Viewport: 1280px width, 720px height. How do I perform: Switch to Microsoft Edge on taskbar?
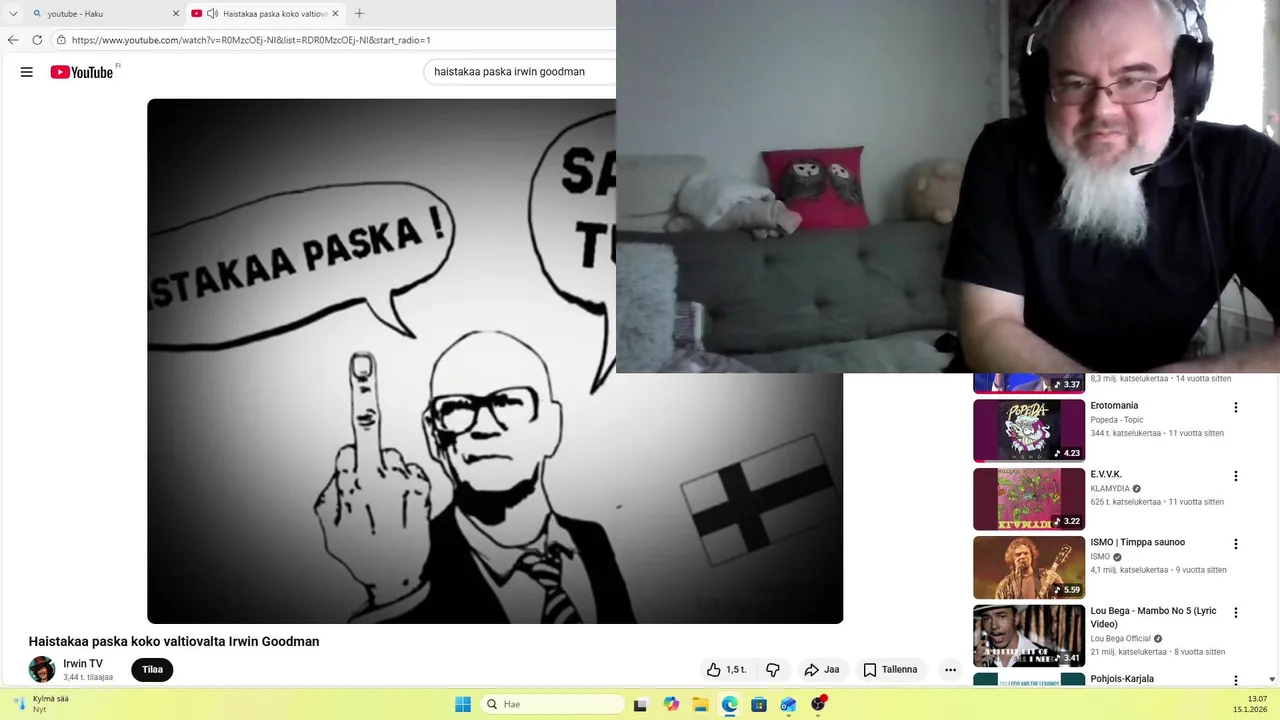click(x=730, y=704)
